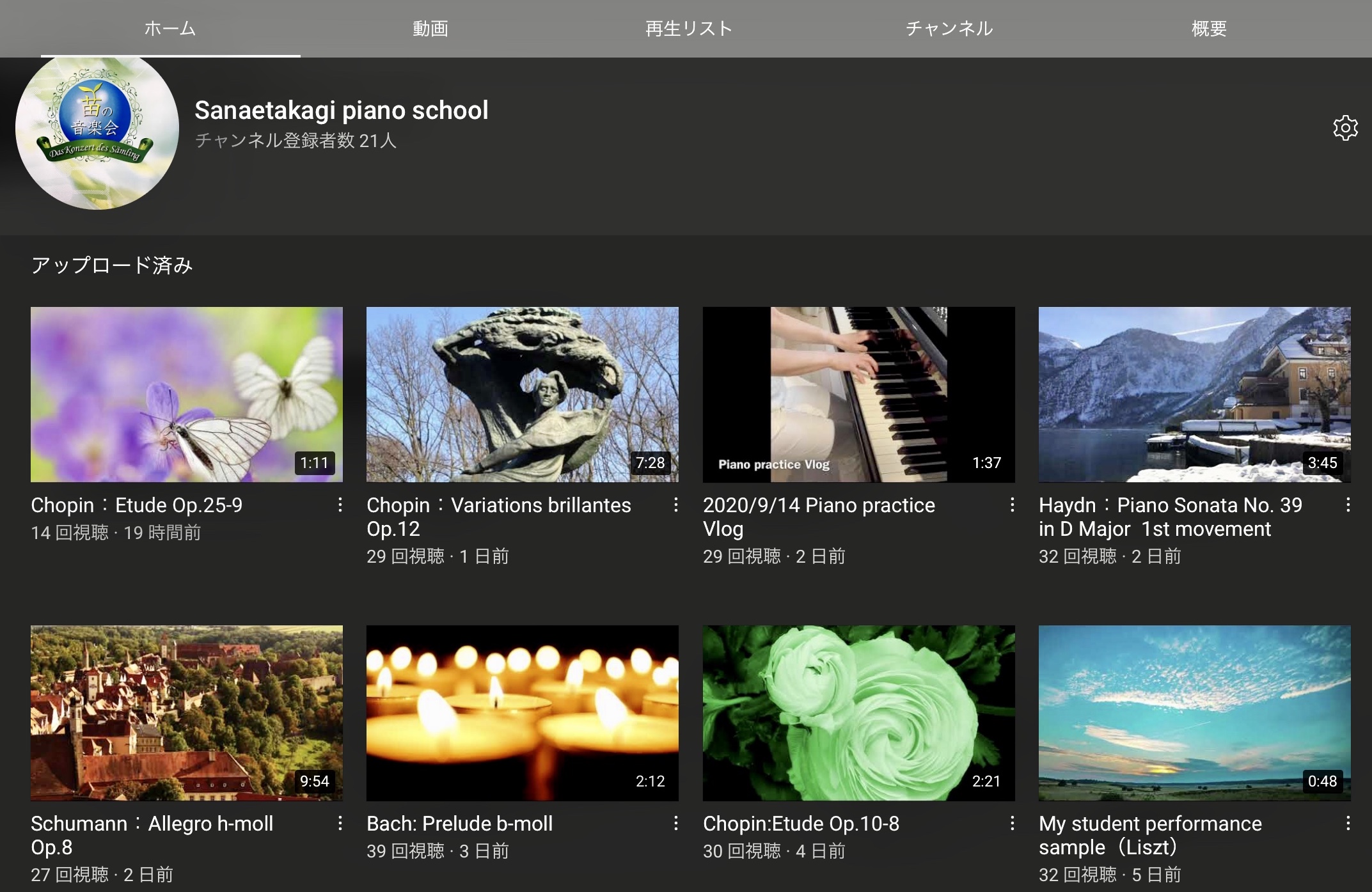Open more options for Bach Prelude b-moll

[675, 824]
